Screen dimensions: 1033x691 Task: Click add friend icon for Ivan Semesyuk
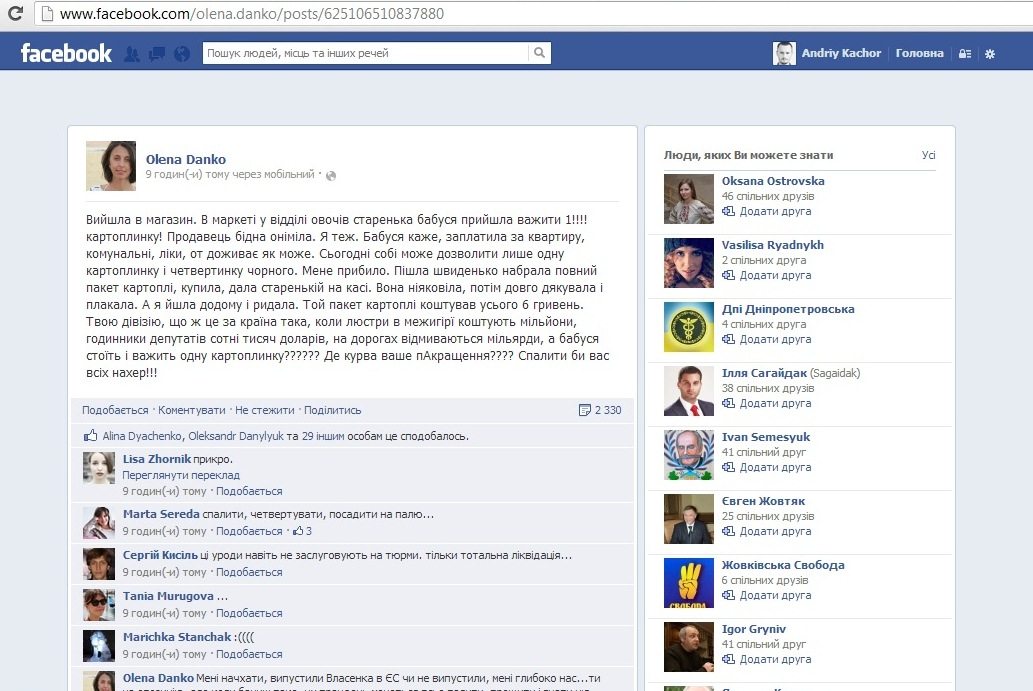(729, 467)
